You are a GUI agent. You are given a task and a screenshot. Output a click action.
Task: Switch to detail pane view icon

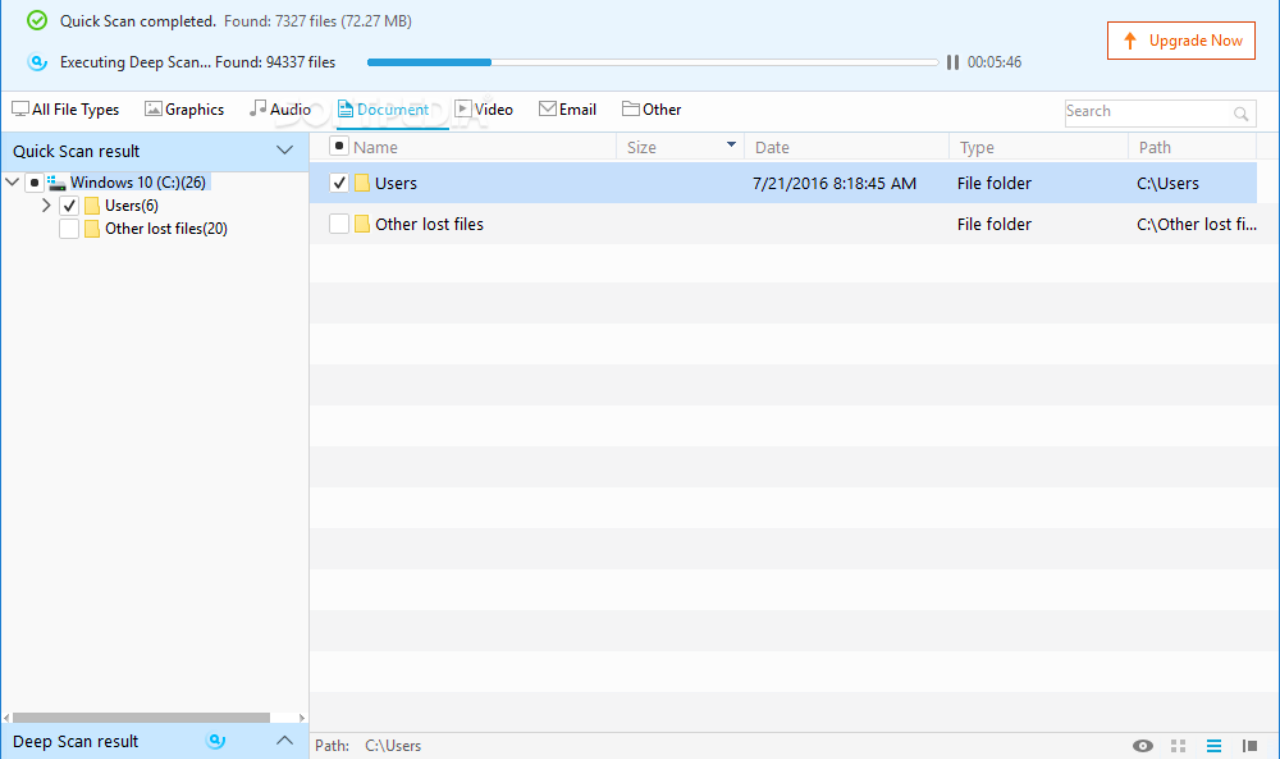tap(1249, 746)
